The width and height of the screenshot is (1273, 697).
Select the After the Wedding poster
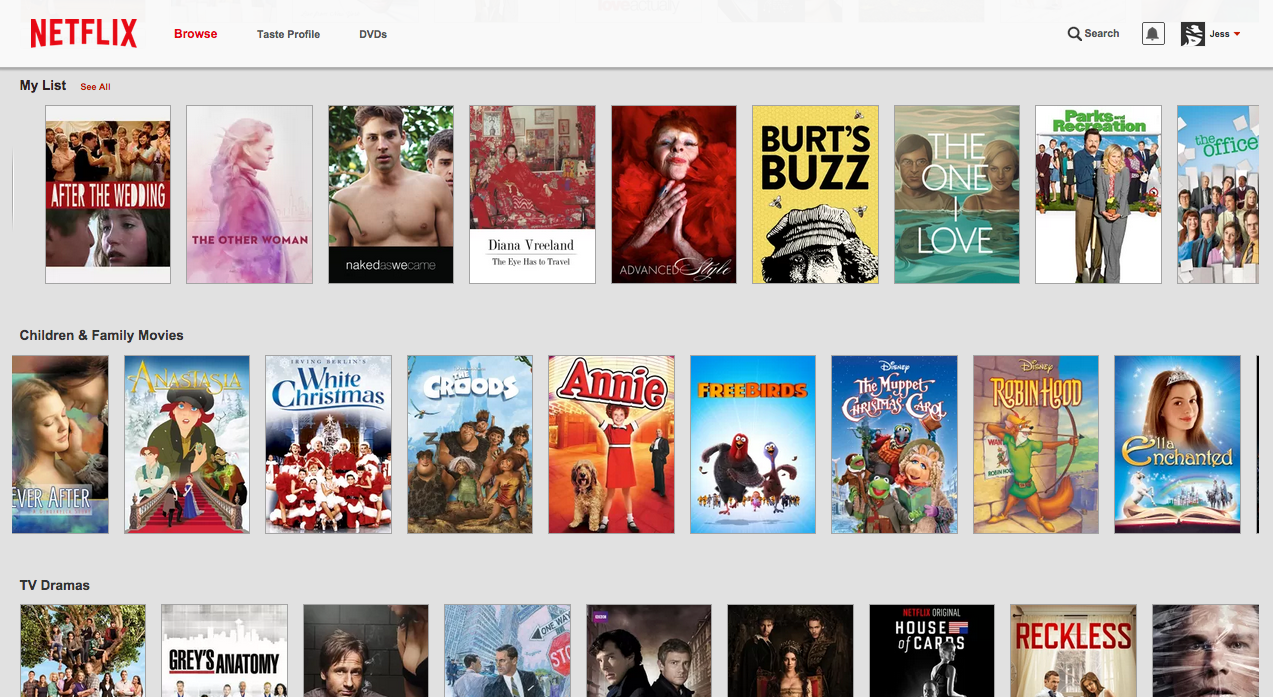108,195
